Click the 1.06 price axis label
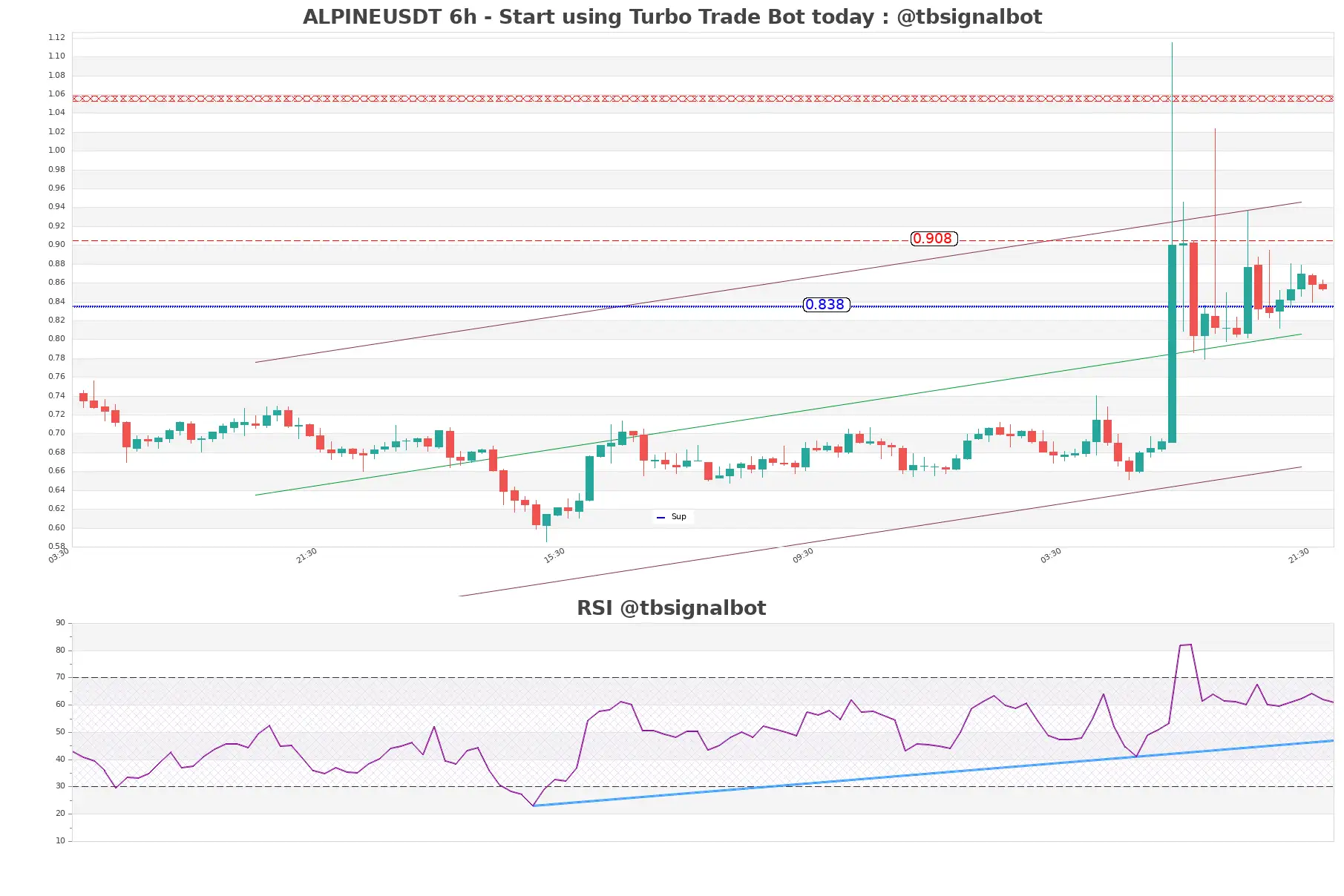The width and height of the screenshot is (1344, 896). click(x=56, y=93)
